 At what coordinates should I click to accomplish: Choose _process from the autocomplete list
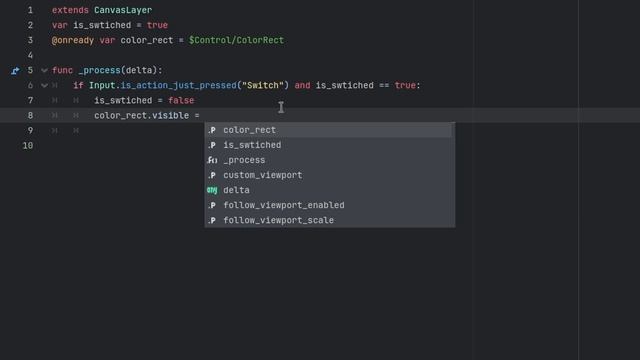point(329,160)
